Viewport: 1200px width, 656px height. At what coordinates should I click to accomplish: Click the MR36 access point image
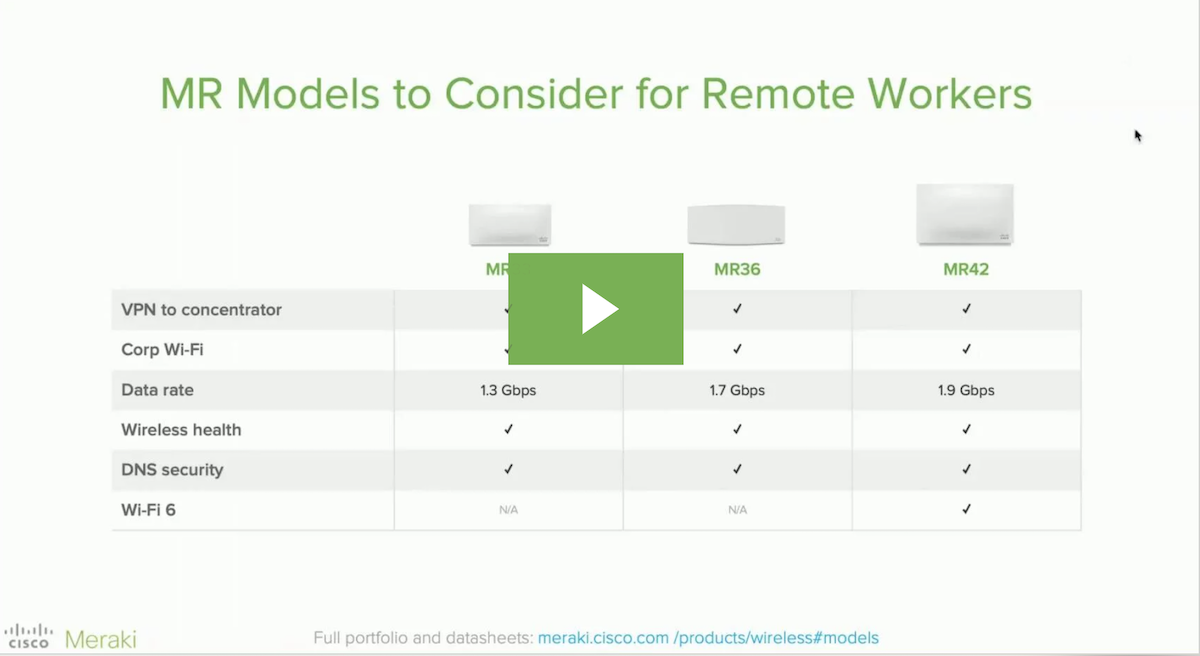736,224
